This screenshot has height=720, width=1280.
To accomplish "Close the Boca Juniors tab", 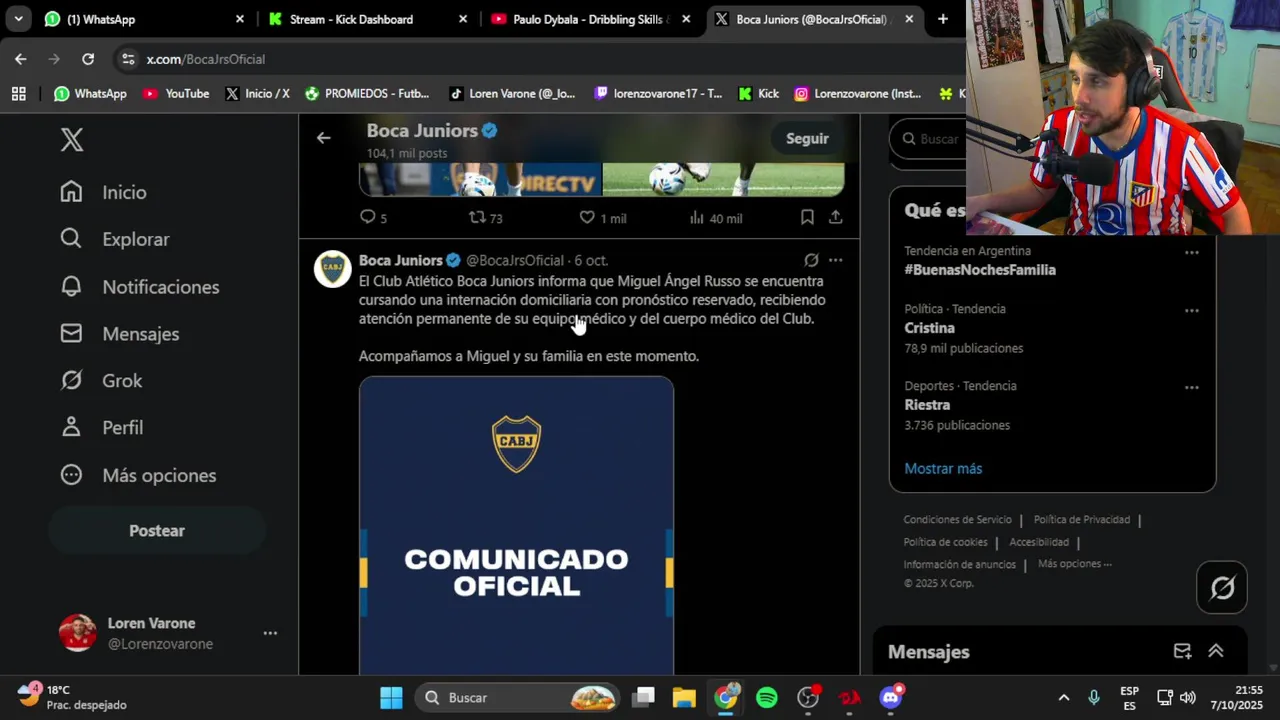I will 909,19.
